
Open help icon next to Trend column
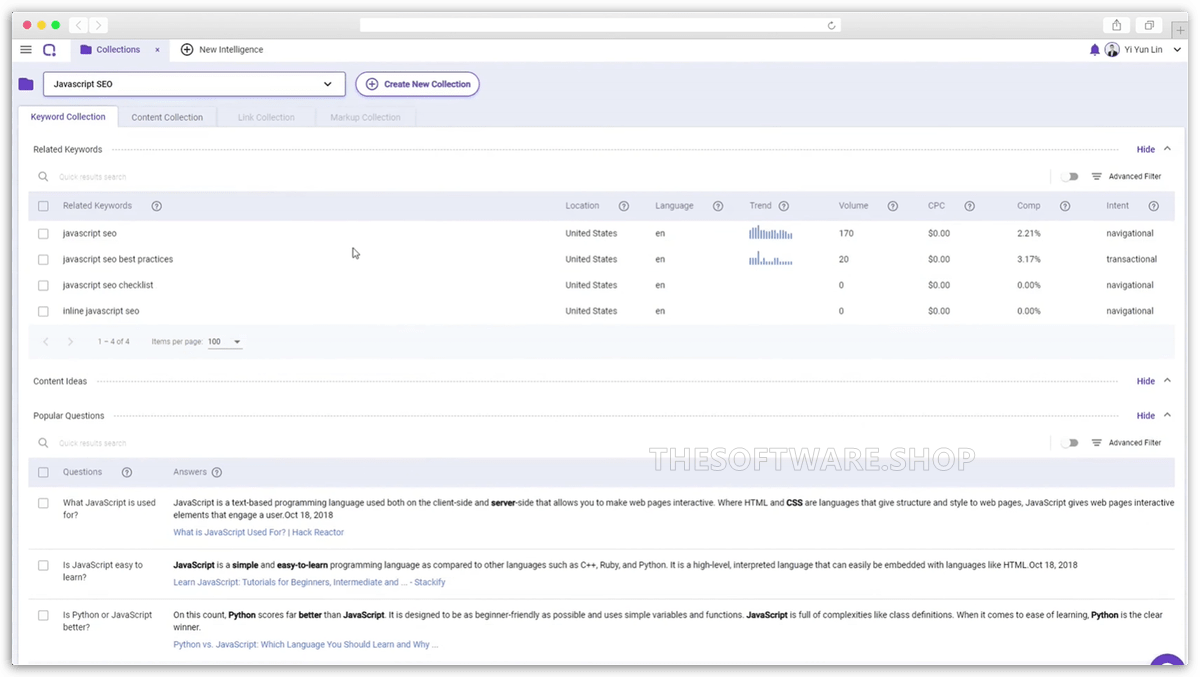(784, 206)
